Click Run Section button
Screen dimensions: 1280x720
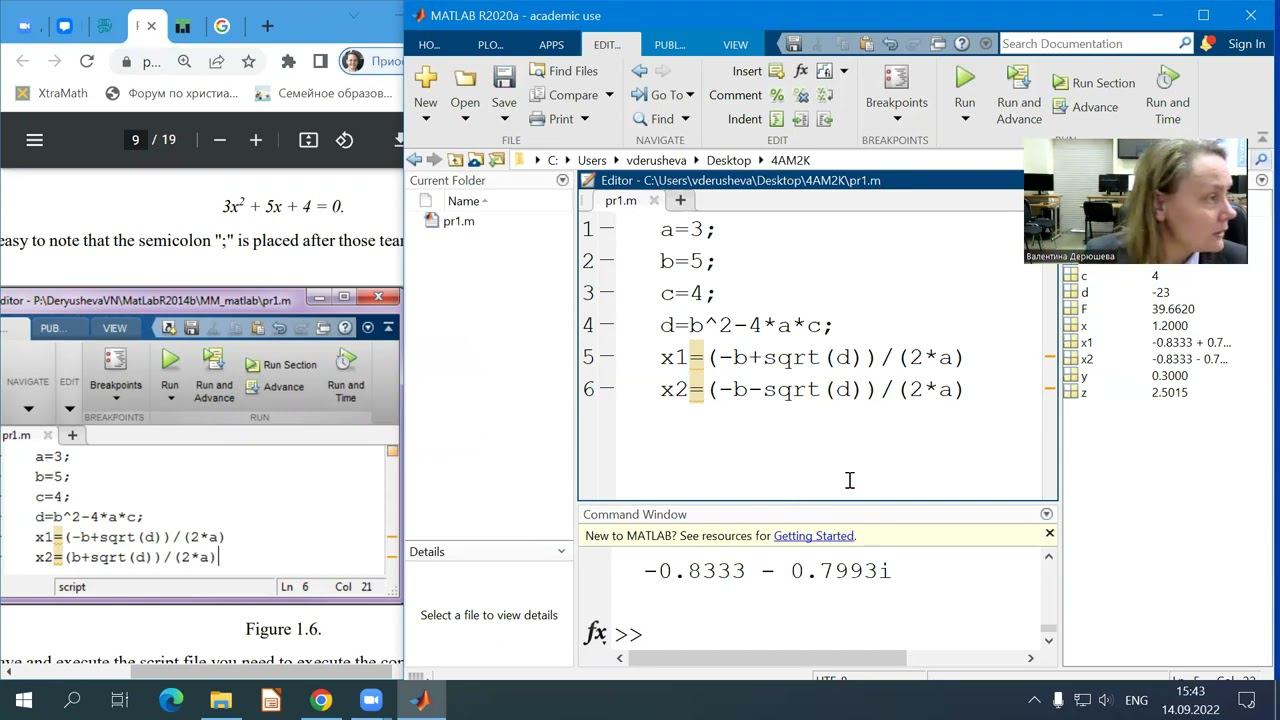pyautogui.click(x=1094, y=83)
